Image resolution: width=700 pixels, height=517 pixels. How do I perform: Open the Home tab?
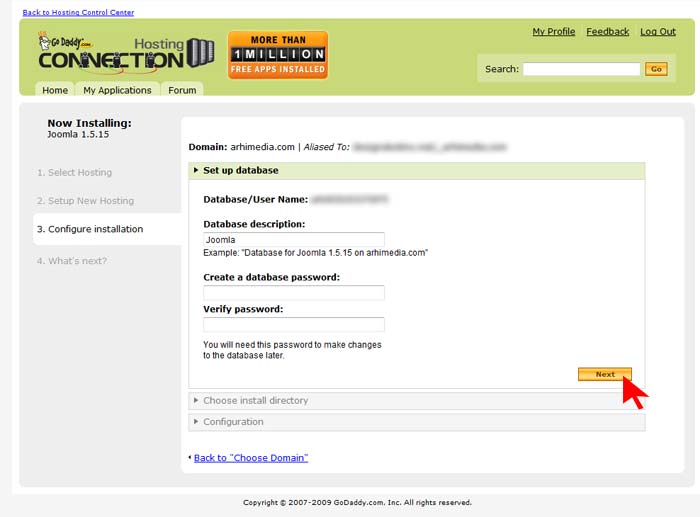pyautogui.click(x=55, y=90)
